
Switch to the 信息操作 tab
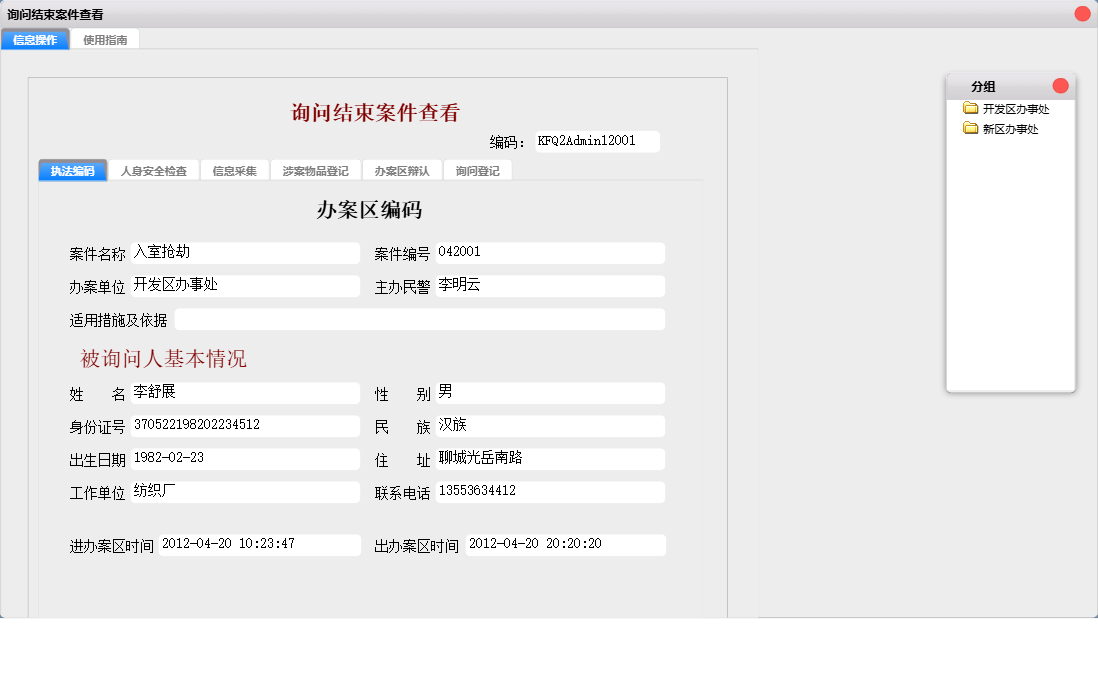click(34, 40)
